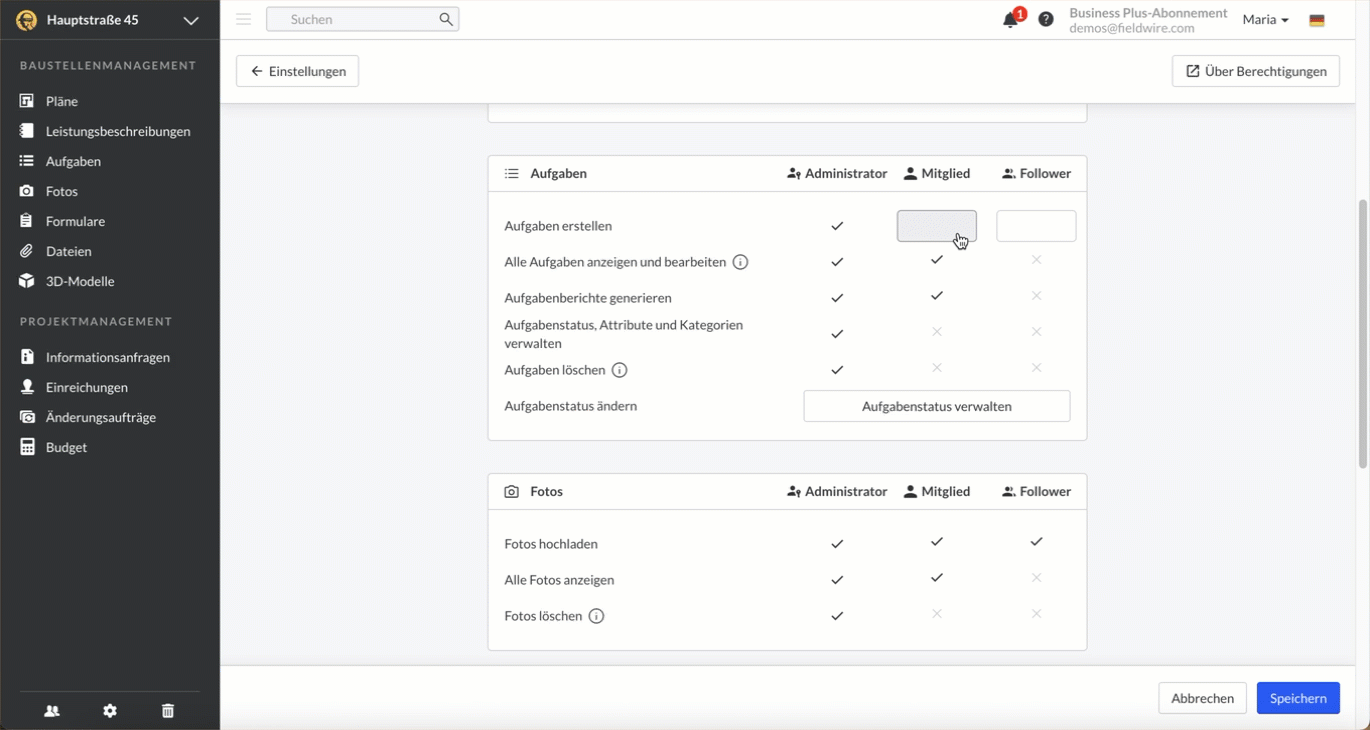Go to Pläne in the sidebar
Viewport: 1370px width, 730px height.
coord(61,101)
